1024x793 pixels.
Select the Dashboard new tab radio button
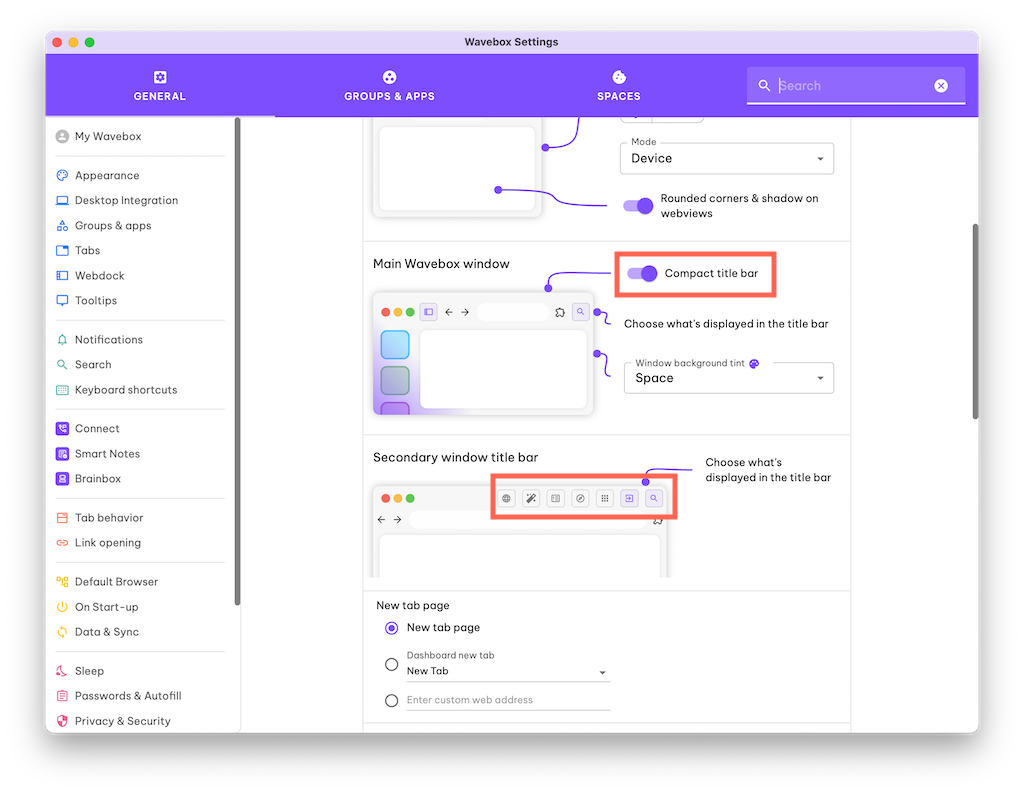click(x=391, y=664)
